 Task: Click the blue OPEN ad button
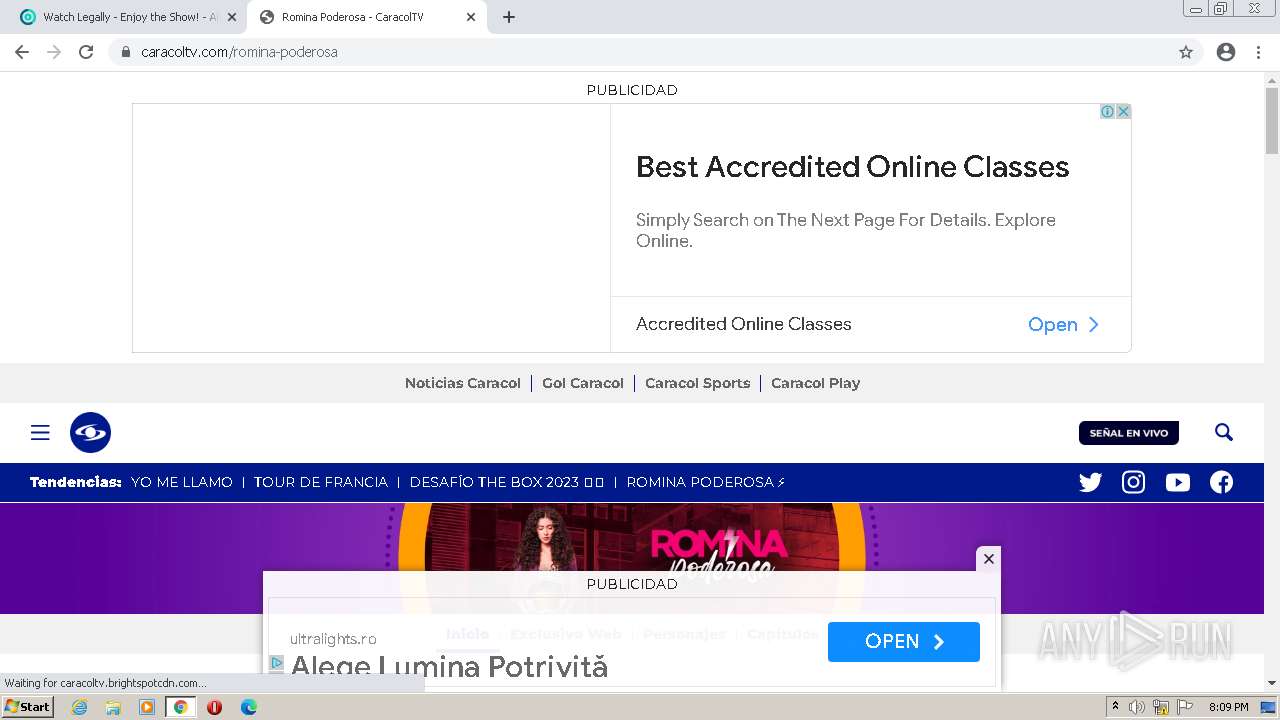coord(903,642)
